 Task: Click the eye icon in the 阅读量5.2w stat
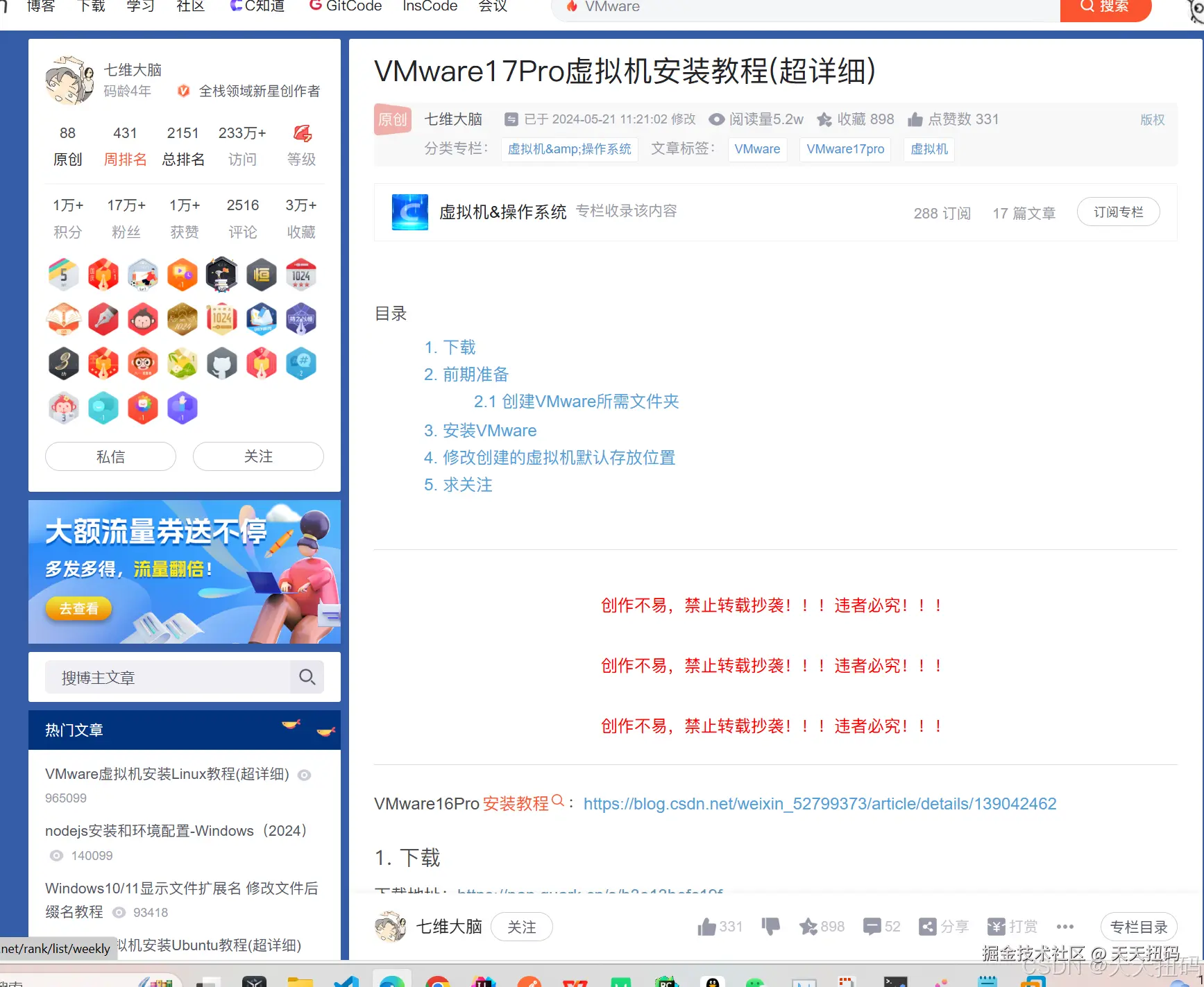coord(717,119)
